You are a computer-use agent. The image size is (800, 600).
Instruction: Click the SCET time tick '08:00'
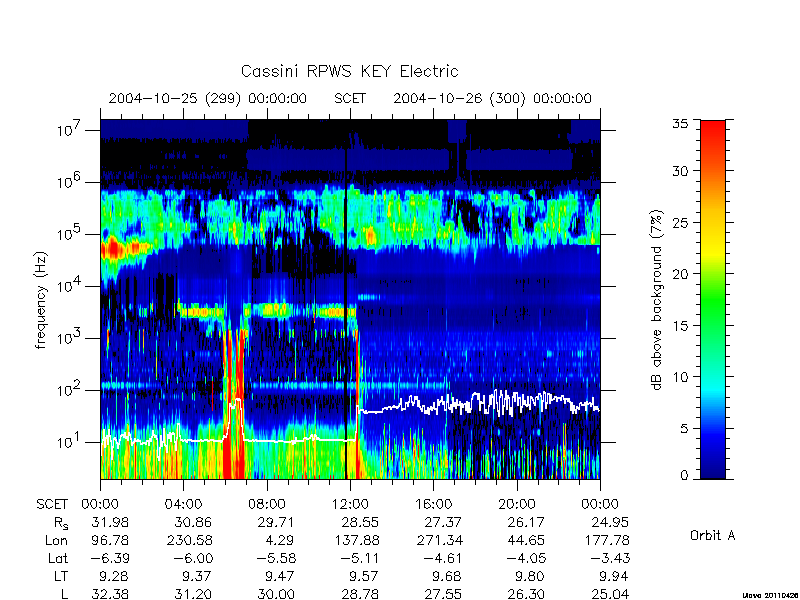pyautogui.click(x=267, y=504)
